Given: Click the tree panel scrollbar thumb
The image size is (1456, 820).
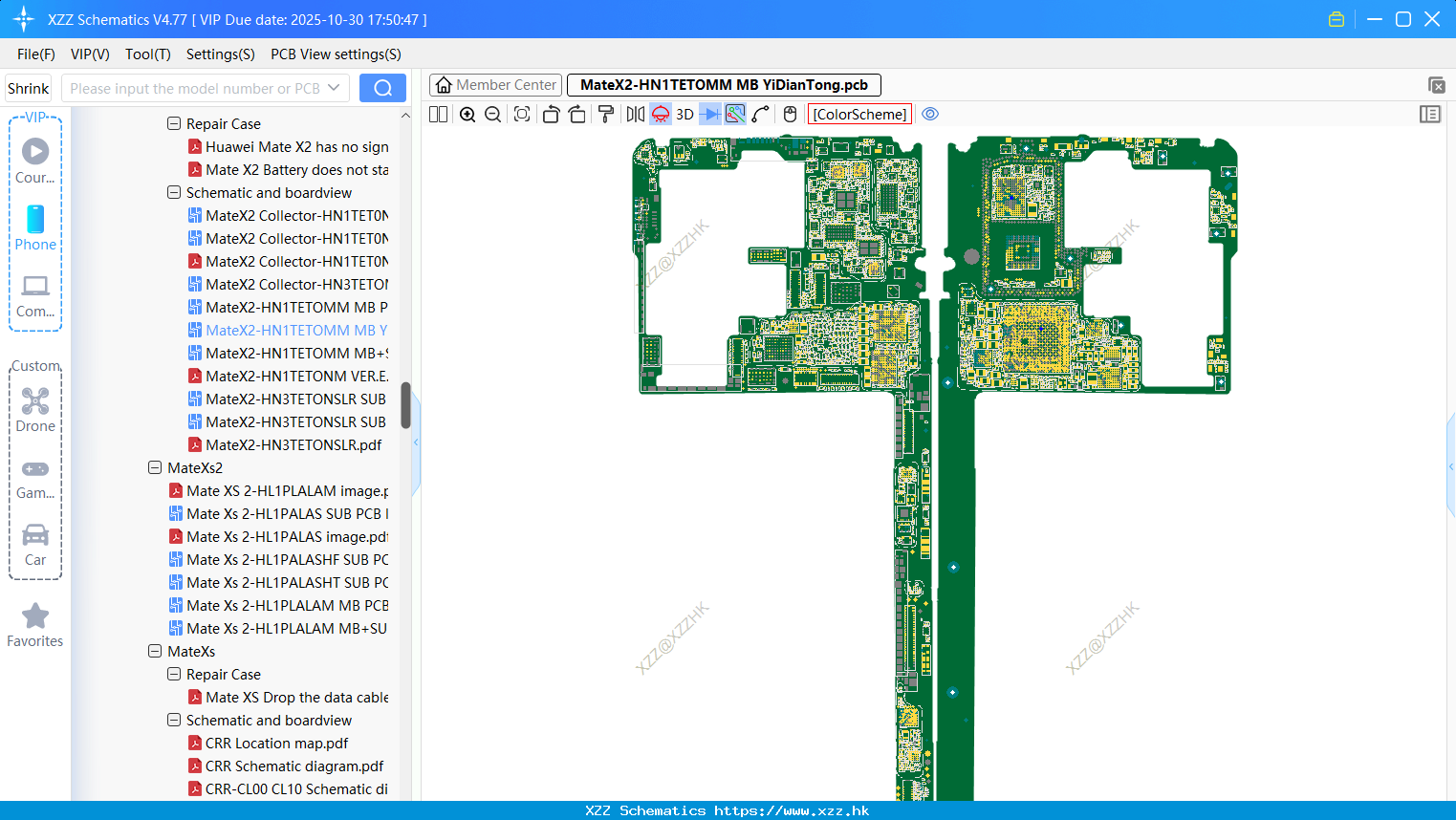Looking at the screenshot, I should (405, 405).
